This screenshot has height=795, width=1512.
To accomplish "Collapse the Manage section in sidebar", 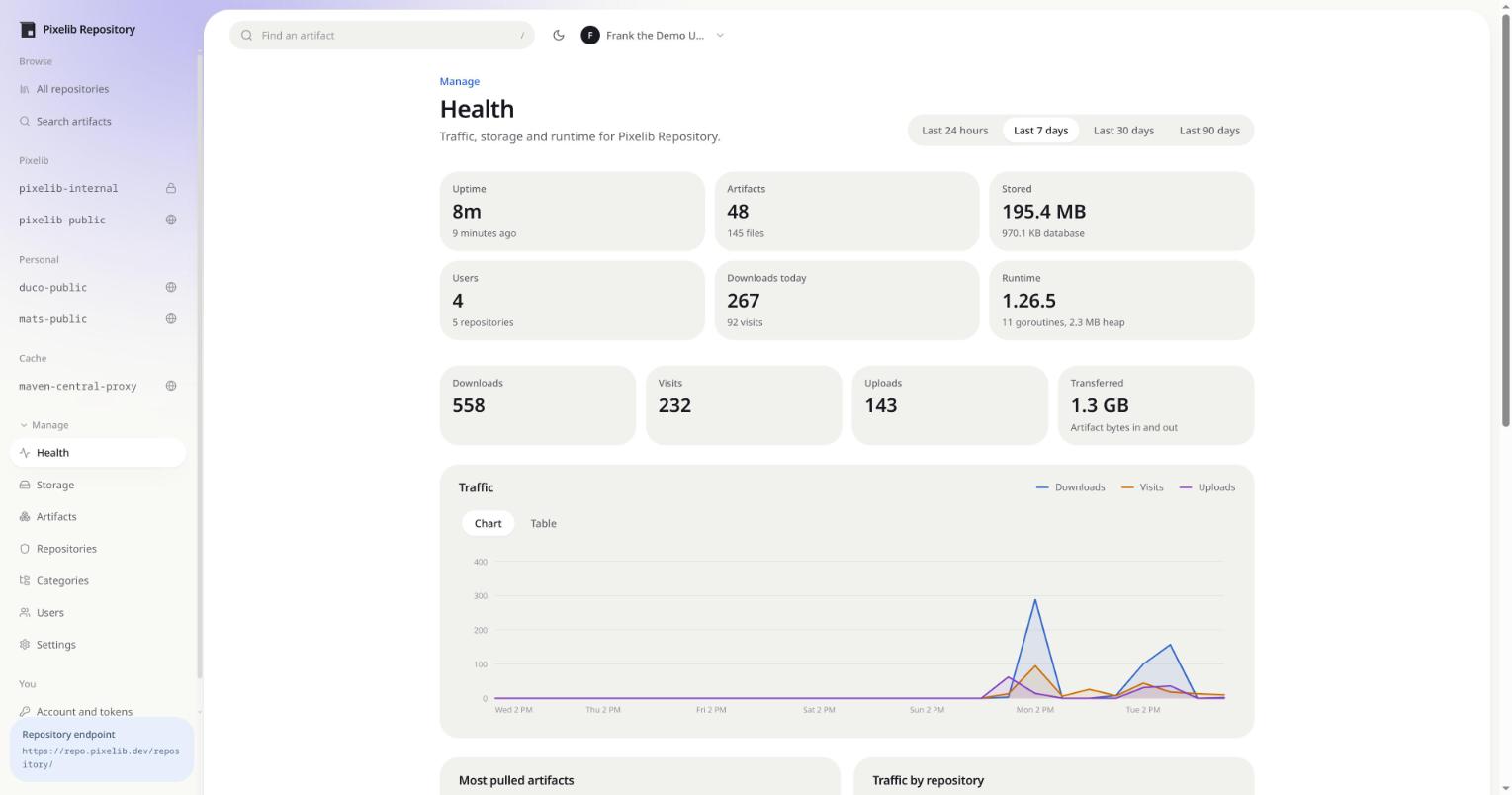I will coord(44,425).
